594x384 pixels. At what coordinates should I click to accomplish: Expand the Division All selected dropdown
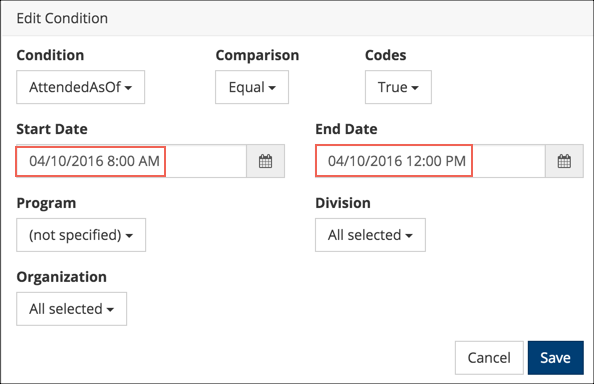pos(370,235)
